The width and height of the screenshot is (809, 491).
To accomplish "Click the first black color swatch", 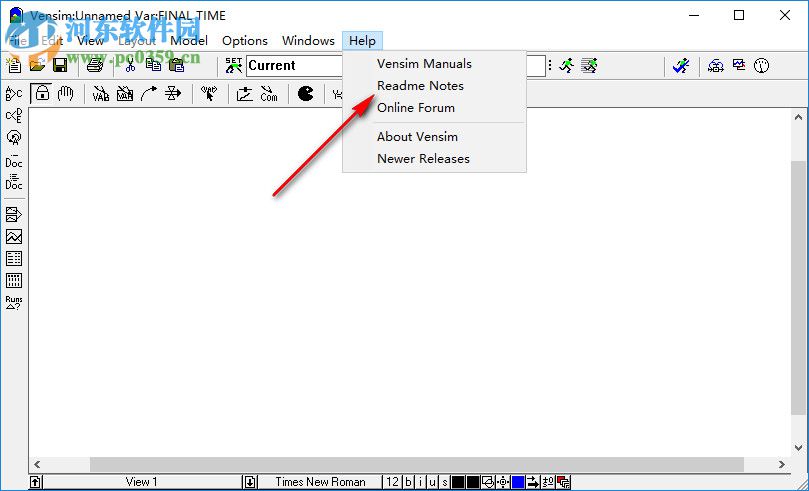I will [x=458, y=482].
